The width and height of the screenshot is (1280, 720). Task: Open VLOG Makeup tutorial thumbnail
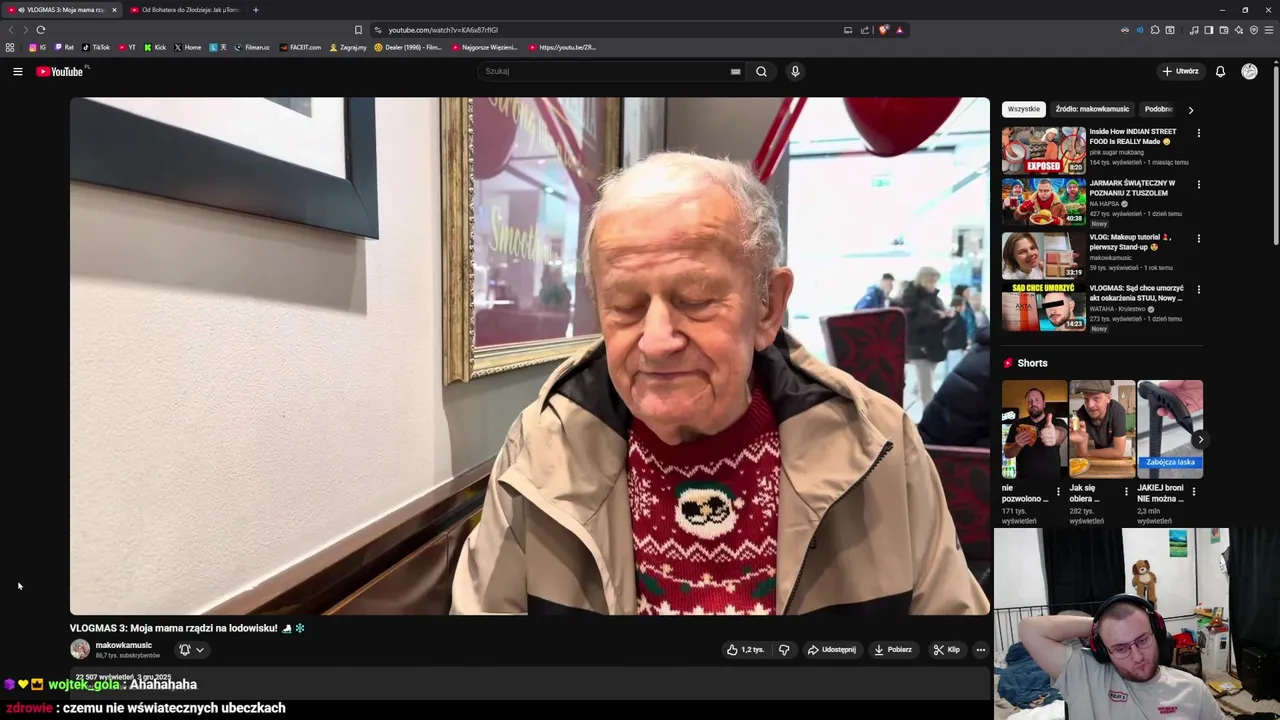tap(1044, 255)
